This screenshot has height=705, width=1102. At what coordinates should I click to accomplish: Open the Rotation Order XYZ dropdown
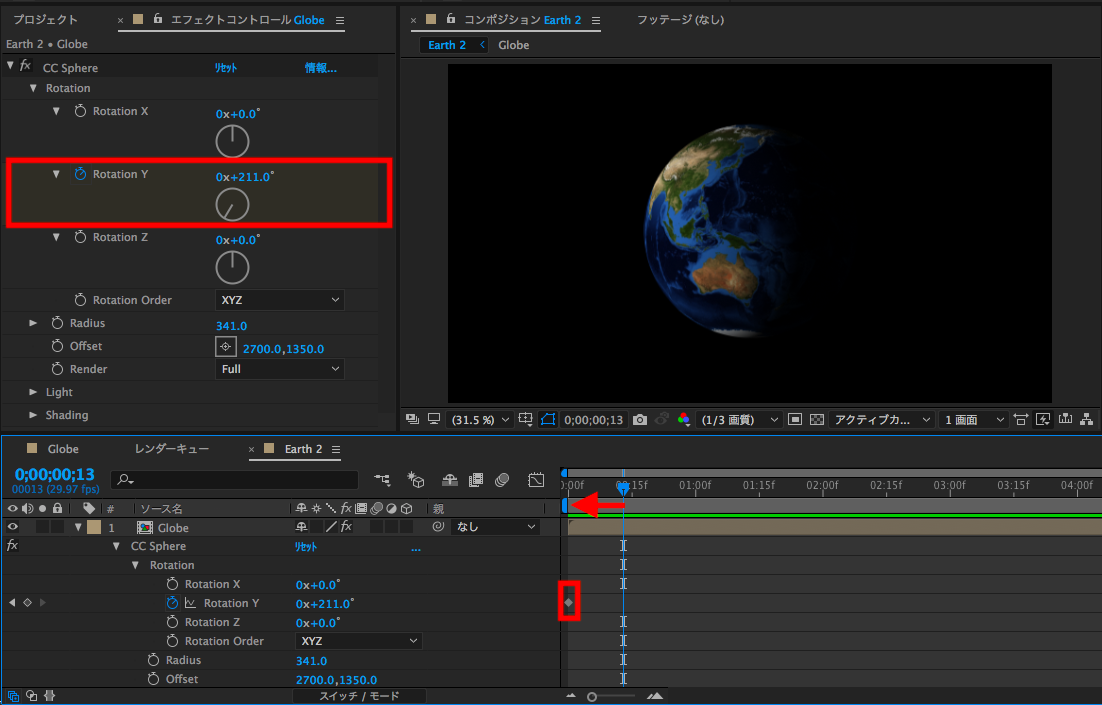point(280,300)
